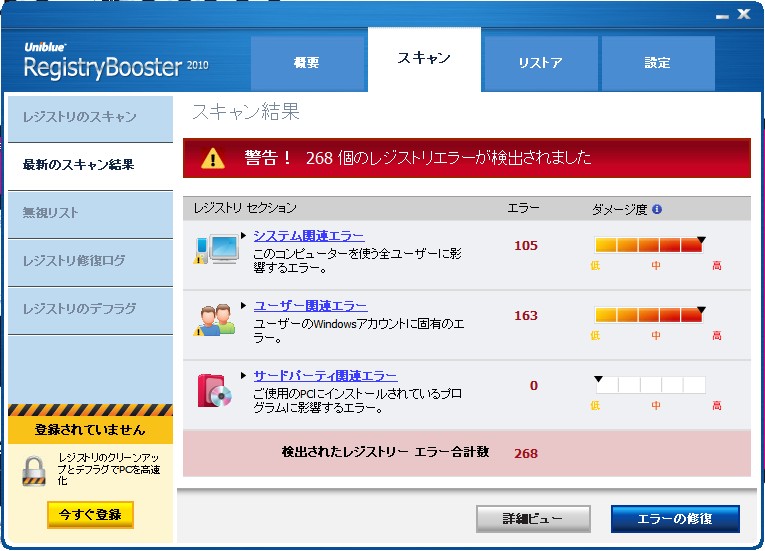Screen dimensions: 765x551
Task: Close the RegistryBooster window
Action: (x=744, y=14)
